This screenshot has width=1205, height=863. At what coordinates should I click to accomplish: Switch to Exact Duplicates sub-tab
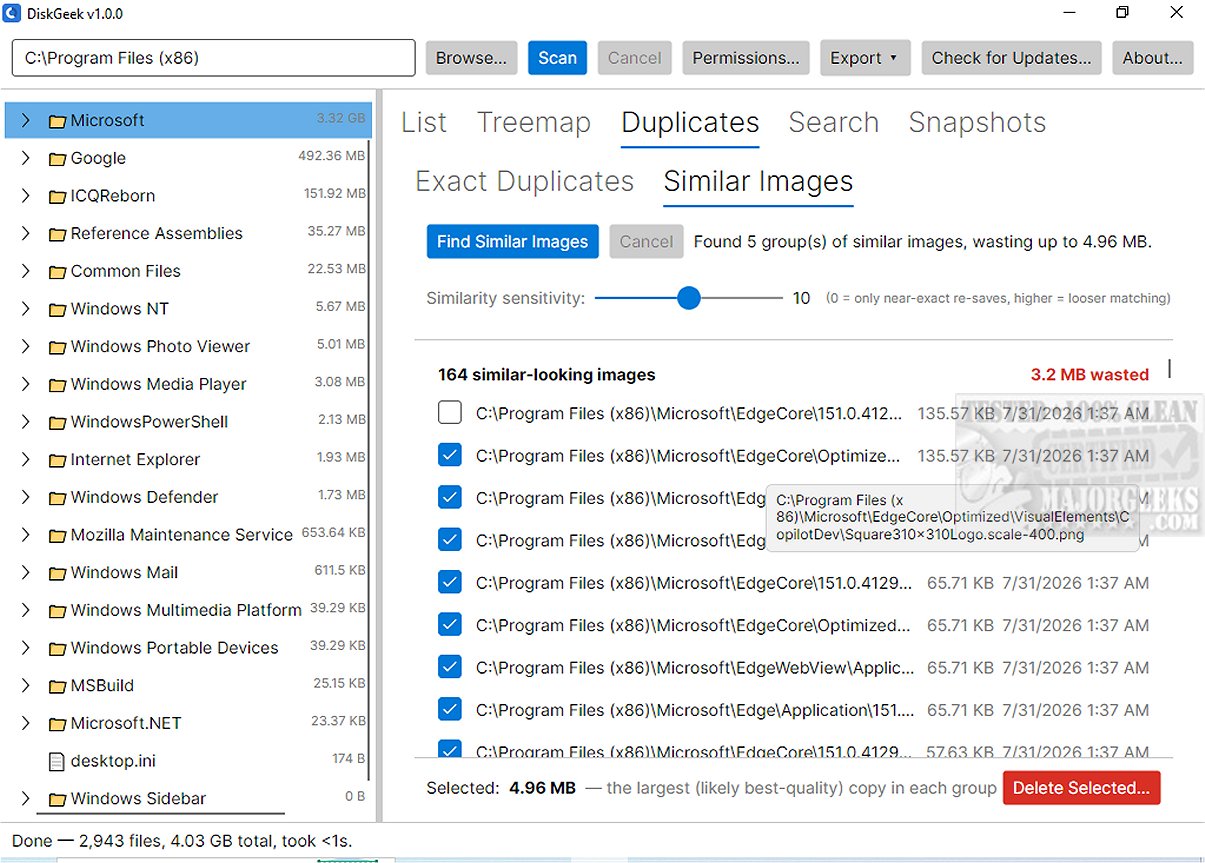click(x=525, y=181)
